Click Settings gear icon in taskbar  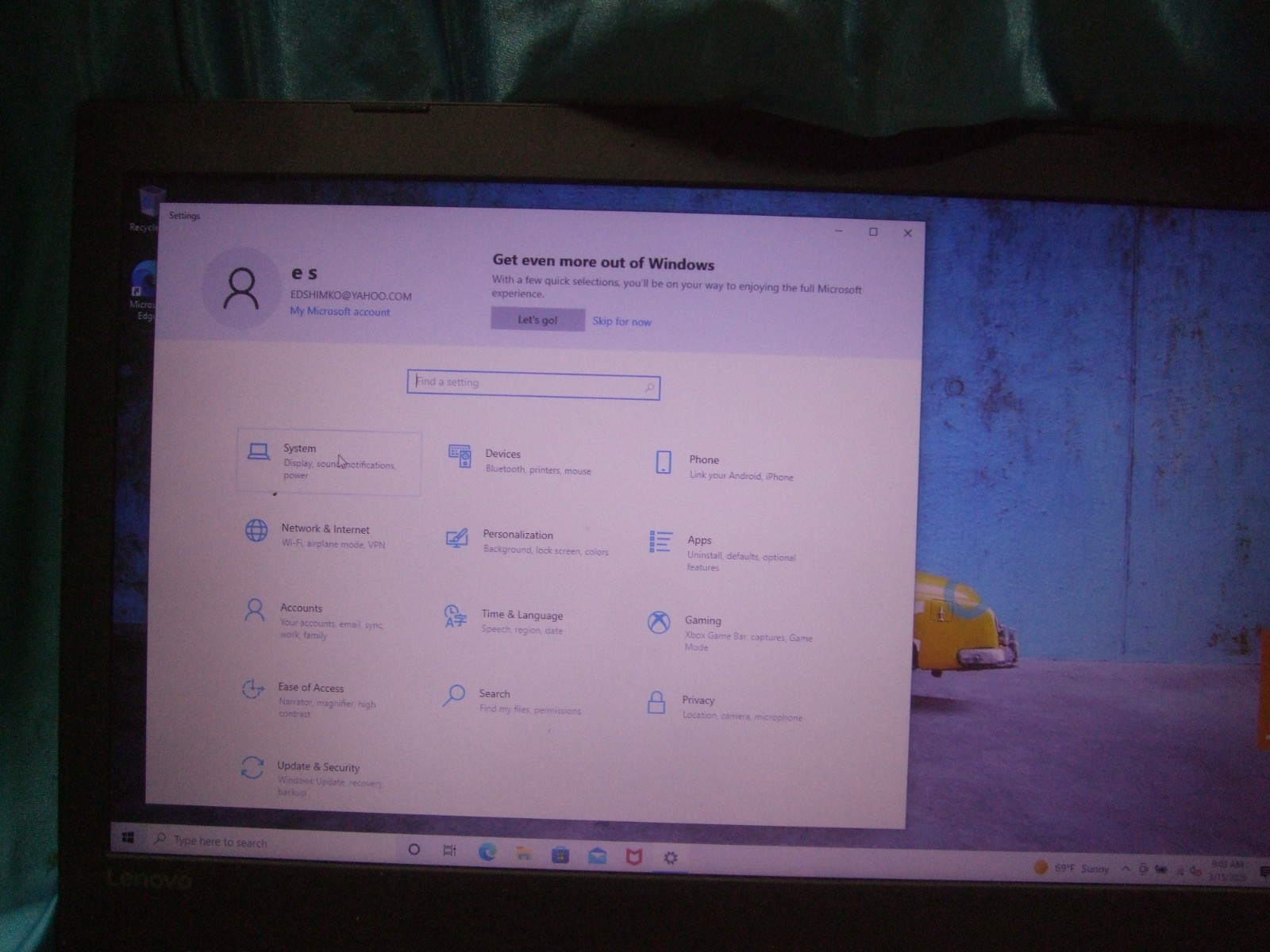click(671, 858)
